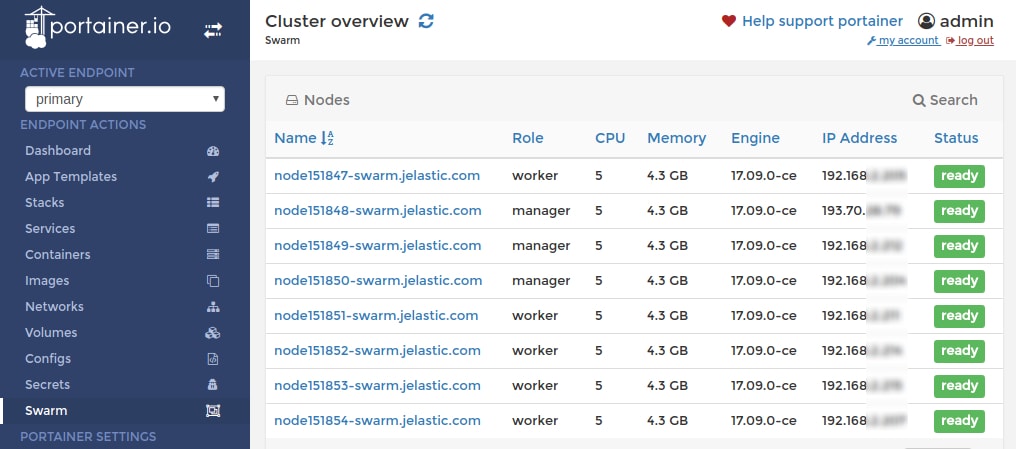The height and width of the screenshot is (449, 1016).
Task: Click the Secrets lock icon
Action: [x=213, y=384]
